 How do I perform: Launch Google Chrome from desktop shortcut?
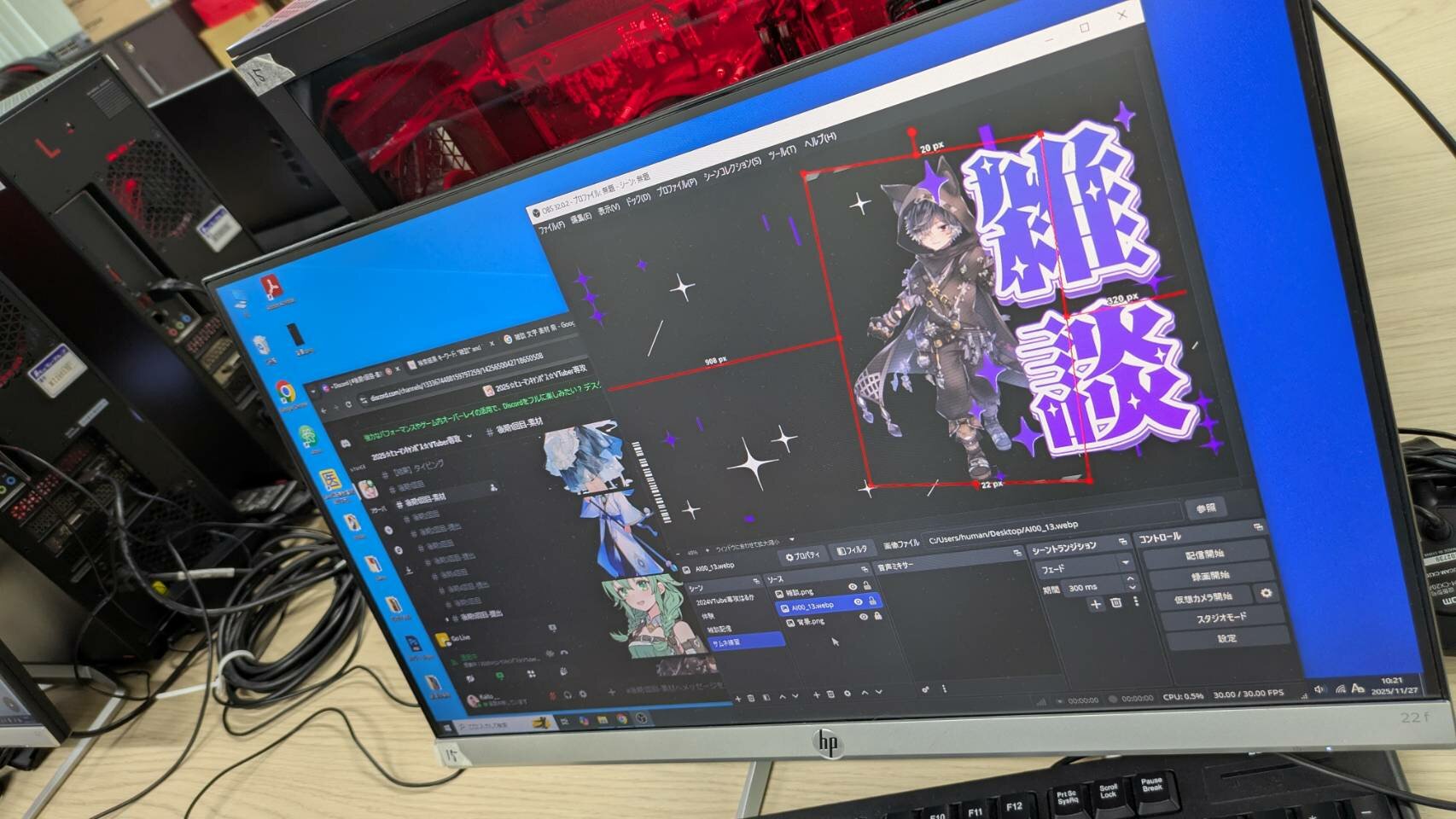point(286,393)
